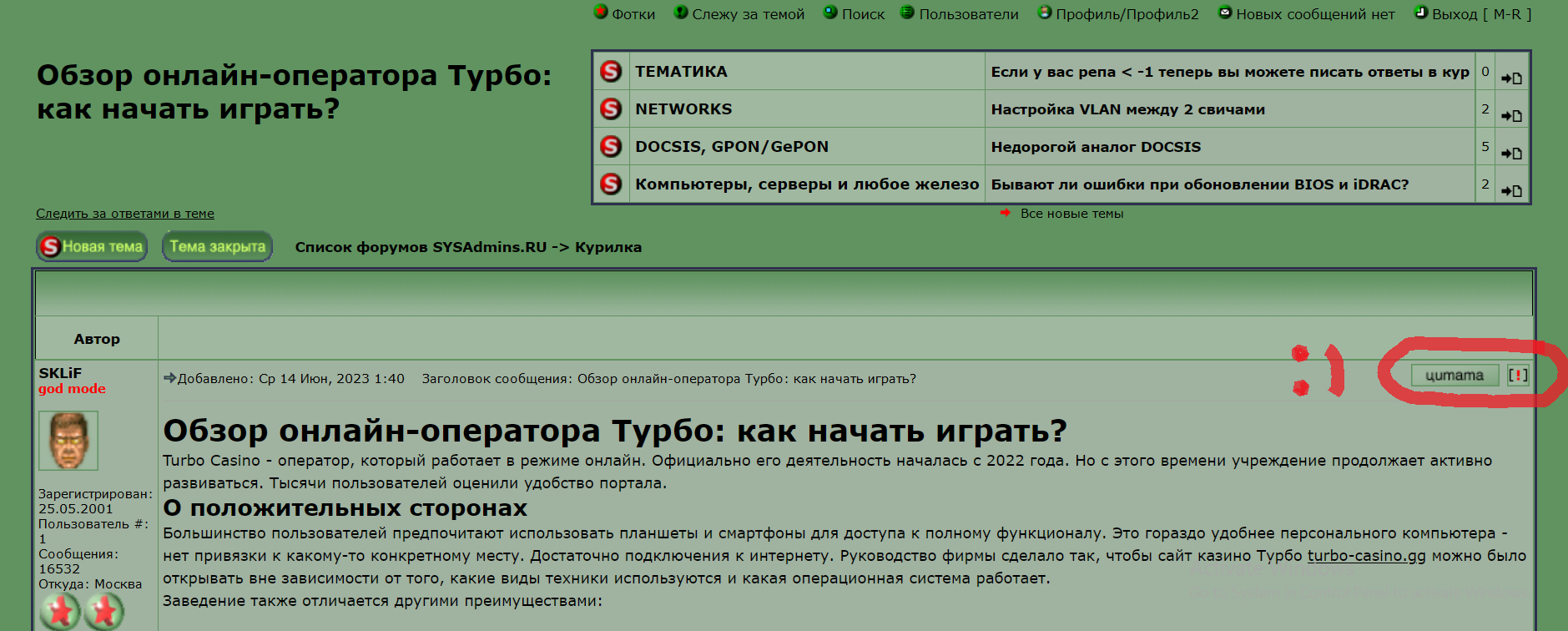Click Следить за ответами в теме

tap(125, 214)
